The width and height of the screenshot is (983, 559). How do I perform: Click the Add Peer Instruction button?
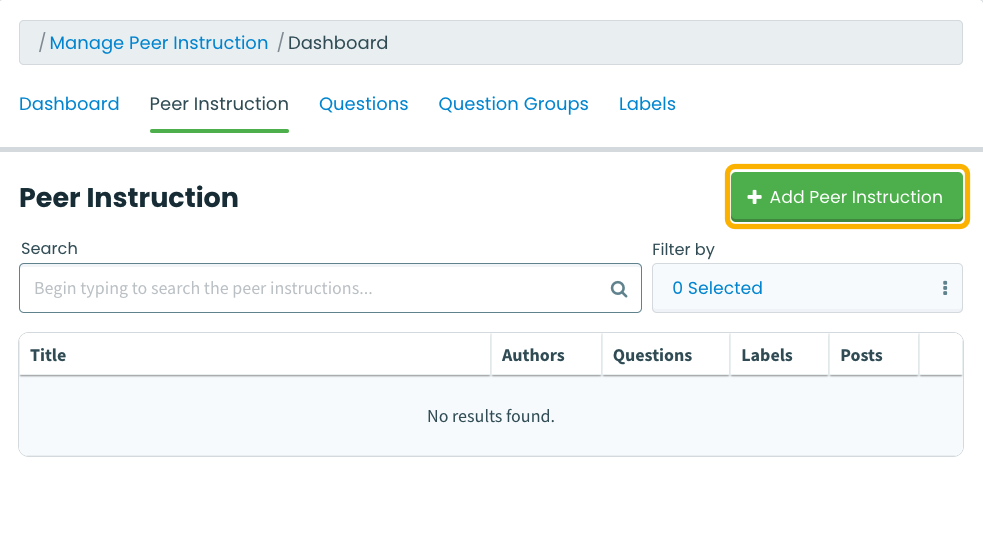tap(847, 197)
